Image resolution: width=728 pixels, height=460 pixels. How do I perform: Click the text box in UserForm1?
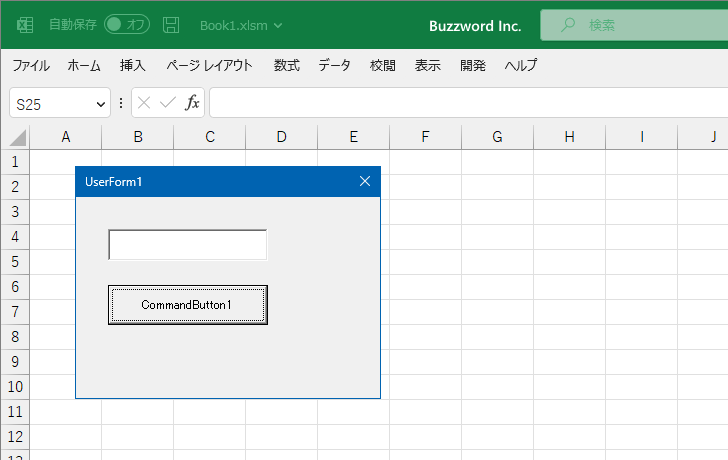click(x=188, y=245)
